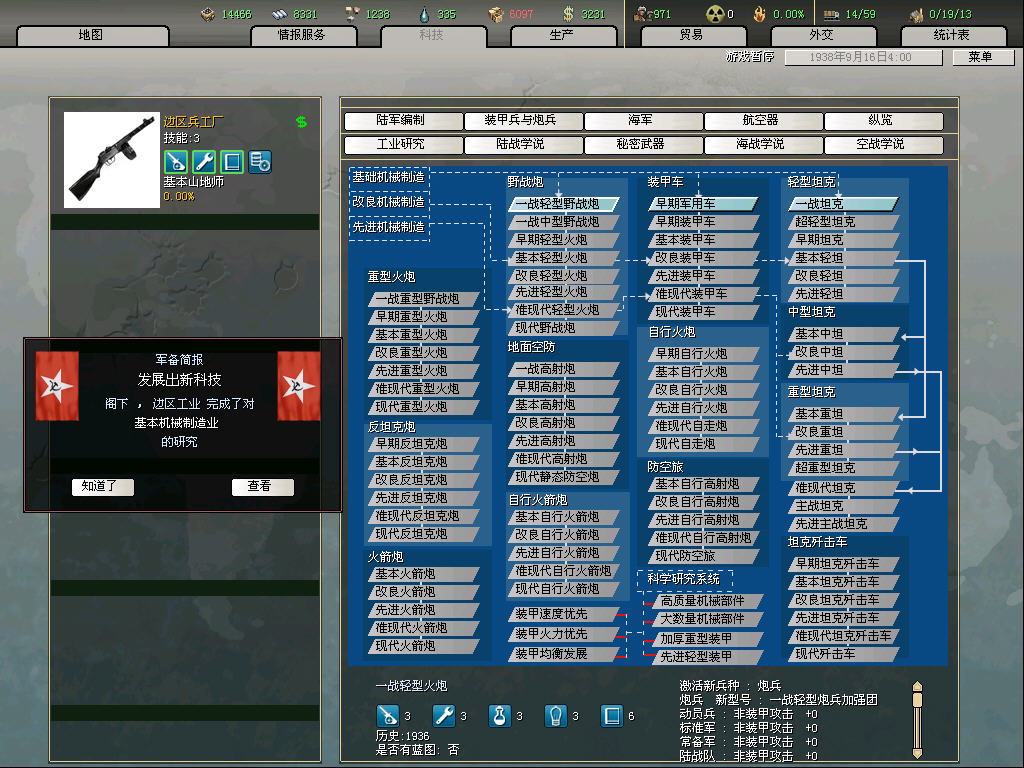Viewport: 1024px width, 768px height.
Task: Click book component icon valued 6
Action: 612,716
